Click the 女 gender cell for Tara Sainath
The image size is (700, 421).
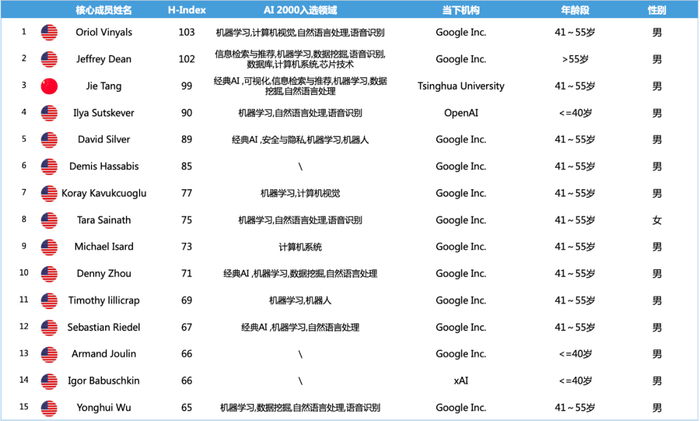(657, 220)
